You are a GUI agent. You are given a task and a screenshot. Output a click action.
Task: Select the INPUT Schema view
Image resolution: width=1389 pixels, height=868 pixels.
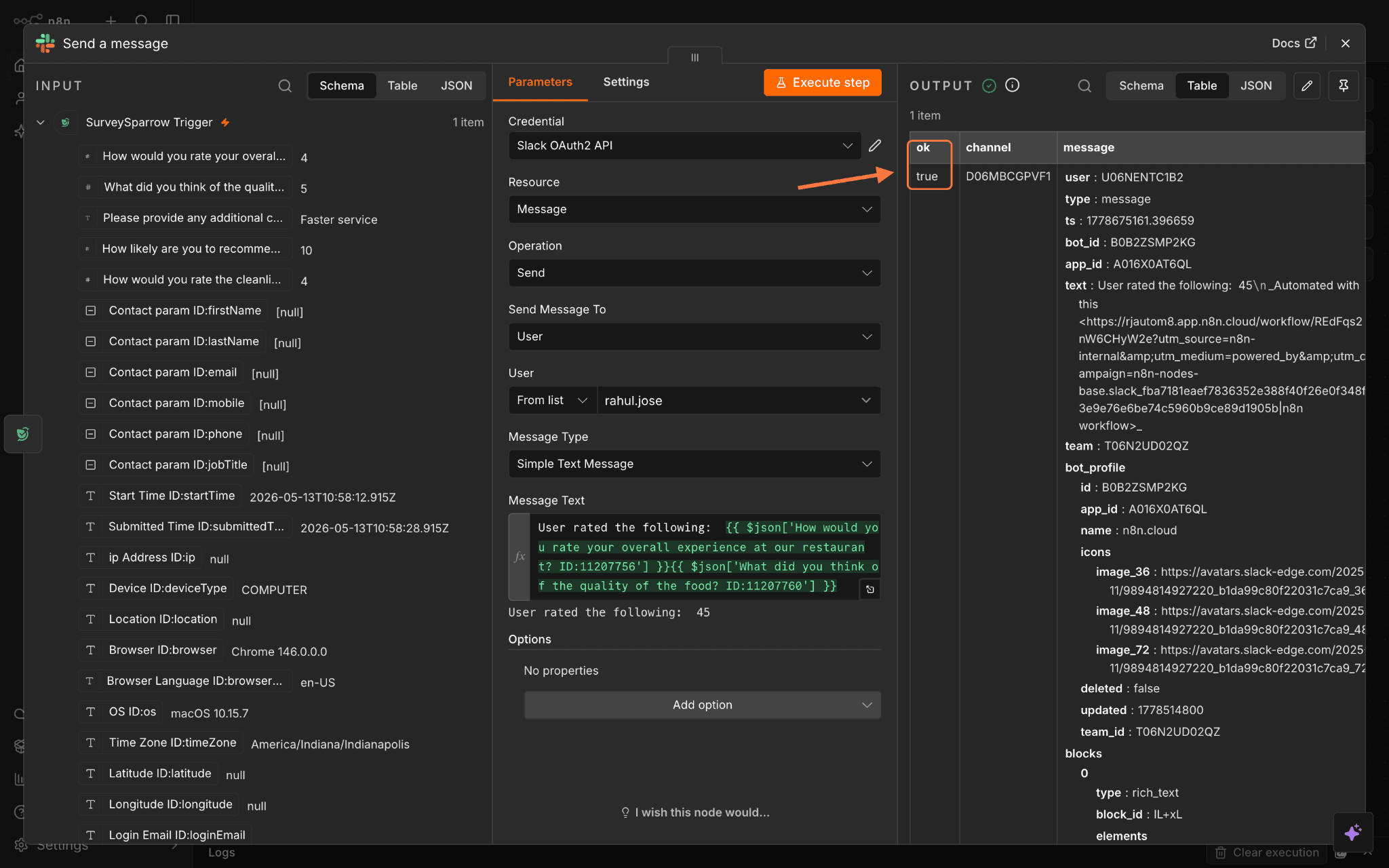[342, 85]
